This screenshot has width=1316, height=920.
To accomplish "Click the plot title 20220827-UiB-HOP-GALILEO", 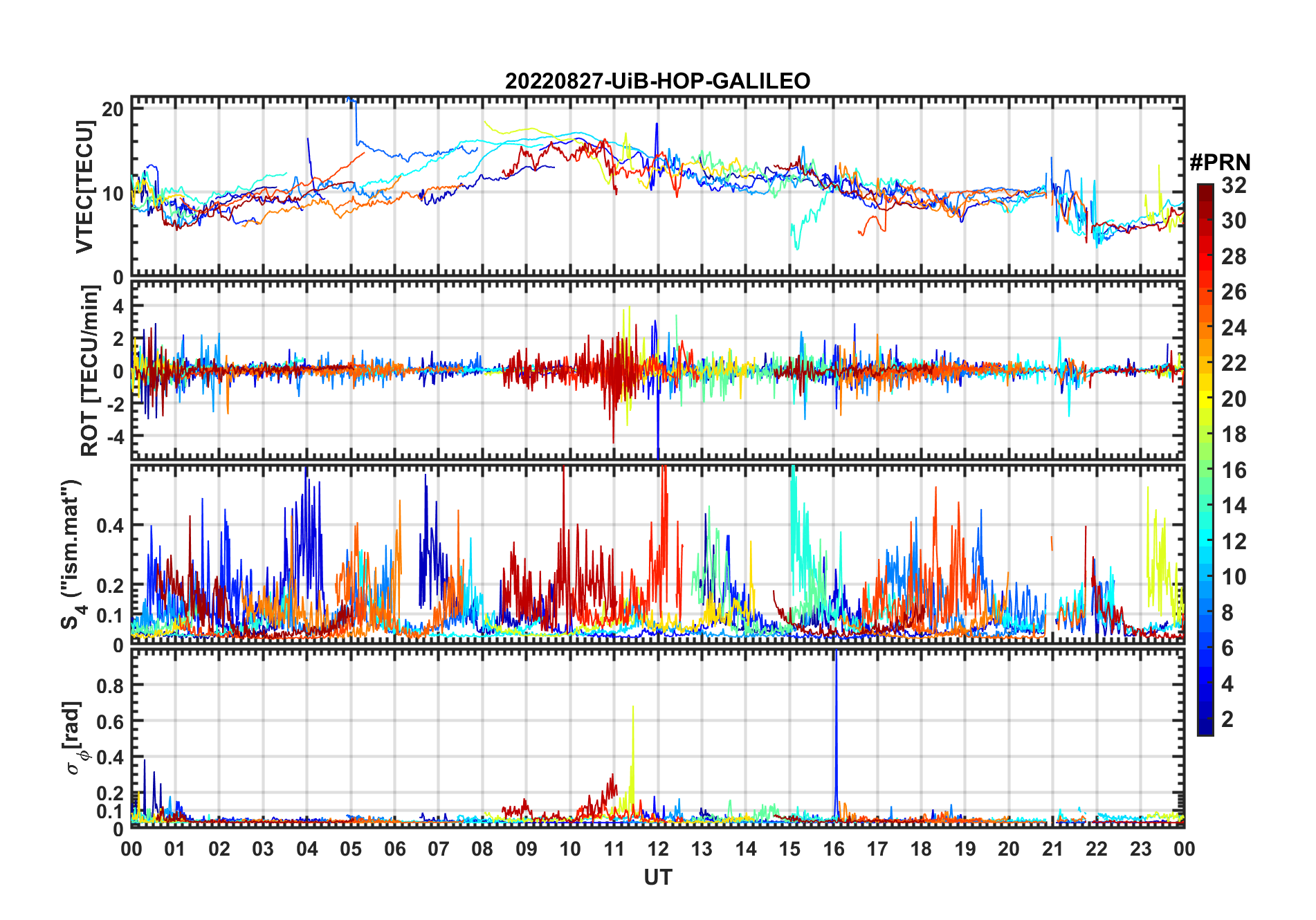I will [x=657, y=82].
